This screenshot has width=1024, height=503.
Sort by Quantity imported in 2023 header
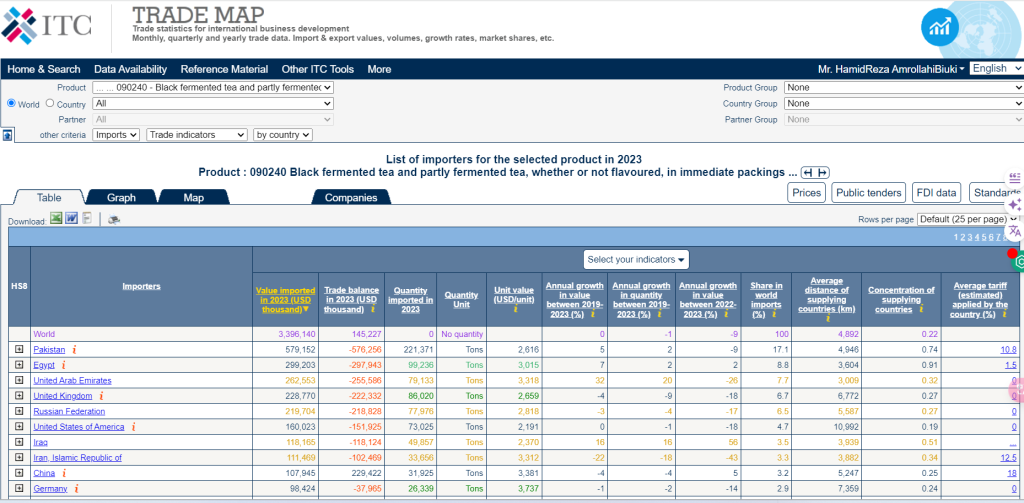tap(411, 300)
